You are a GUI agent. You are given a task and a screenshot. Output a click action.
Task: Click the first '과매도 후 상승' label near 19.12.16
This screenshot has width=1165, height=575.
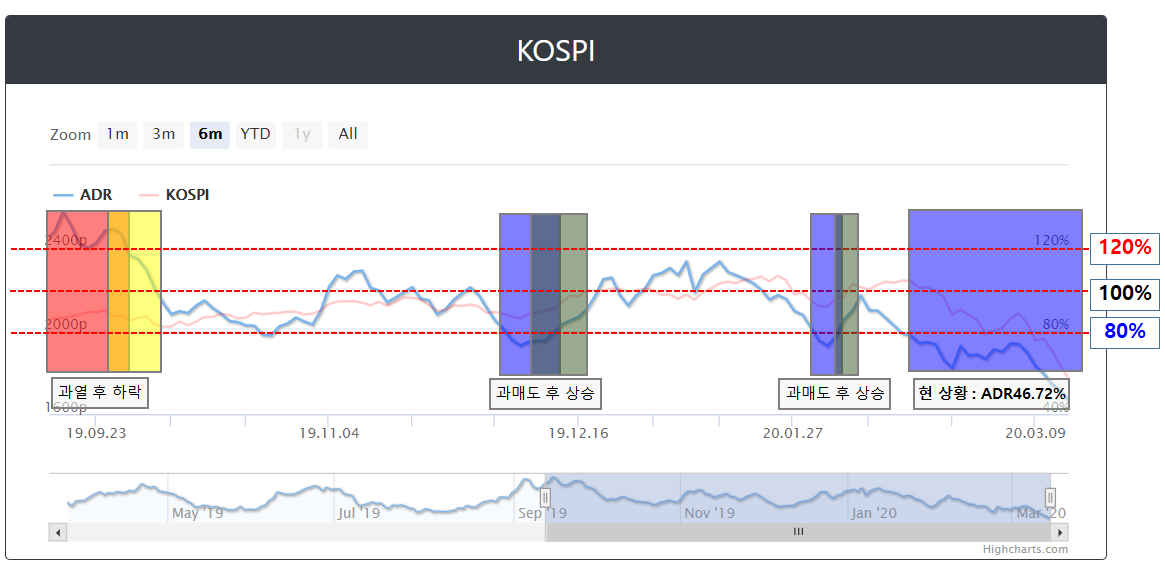(545, 393)
